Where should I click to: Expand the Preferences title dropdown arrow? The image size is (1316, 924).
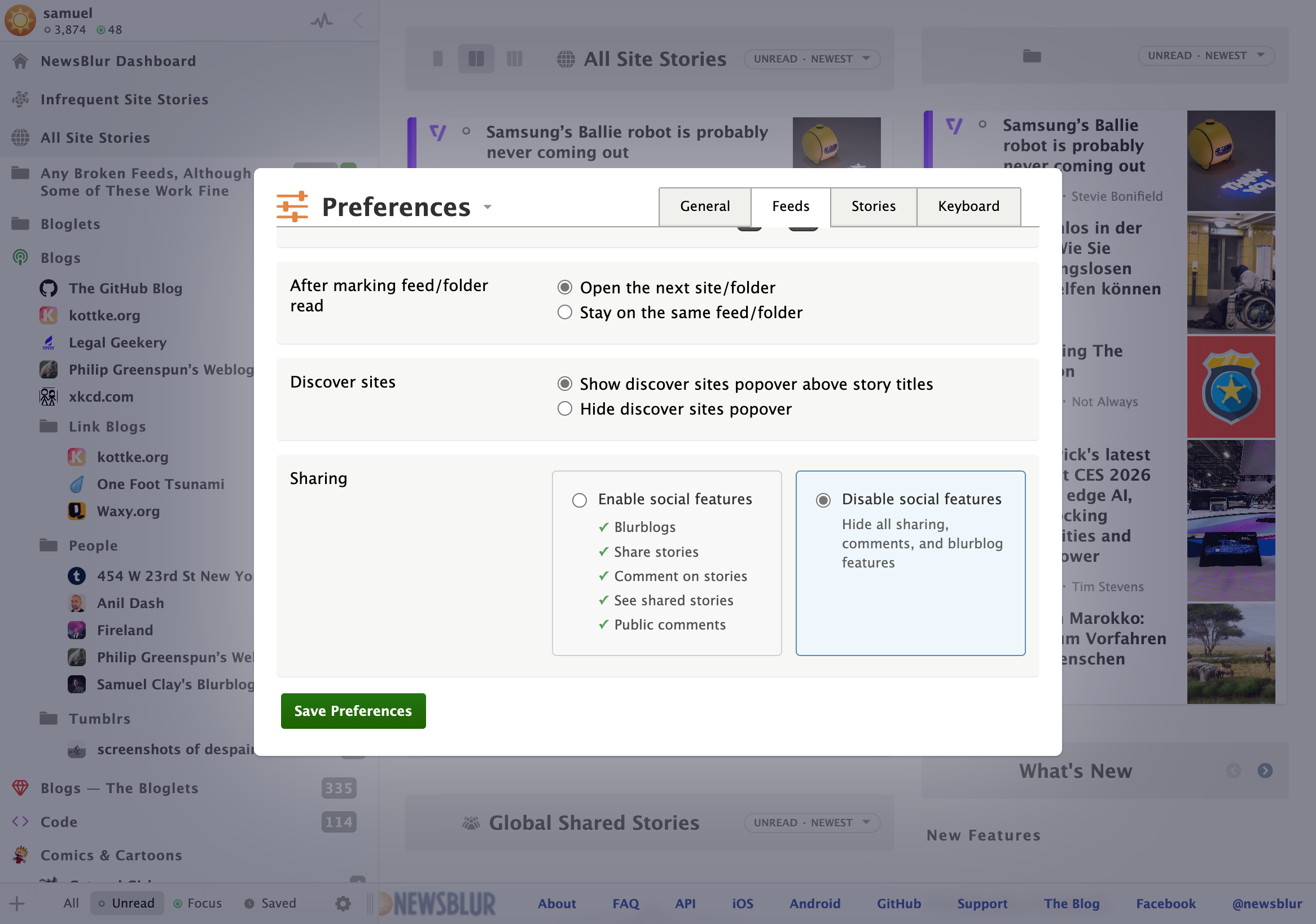click(487, 207)
